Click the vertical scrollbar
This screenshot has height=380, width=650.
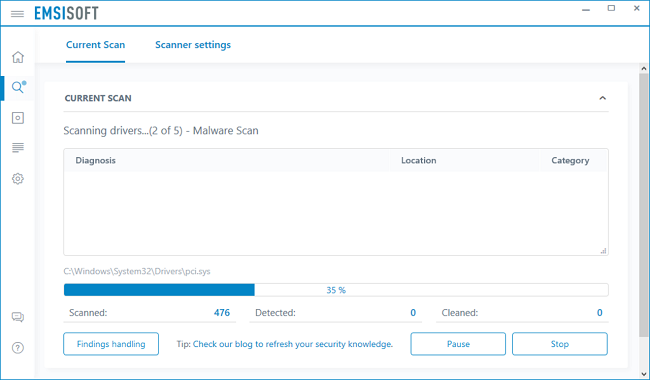click(643, 205)
